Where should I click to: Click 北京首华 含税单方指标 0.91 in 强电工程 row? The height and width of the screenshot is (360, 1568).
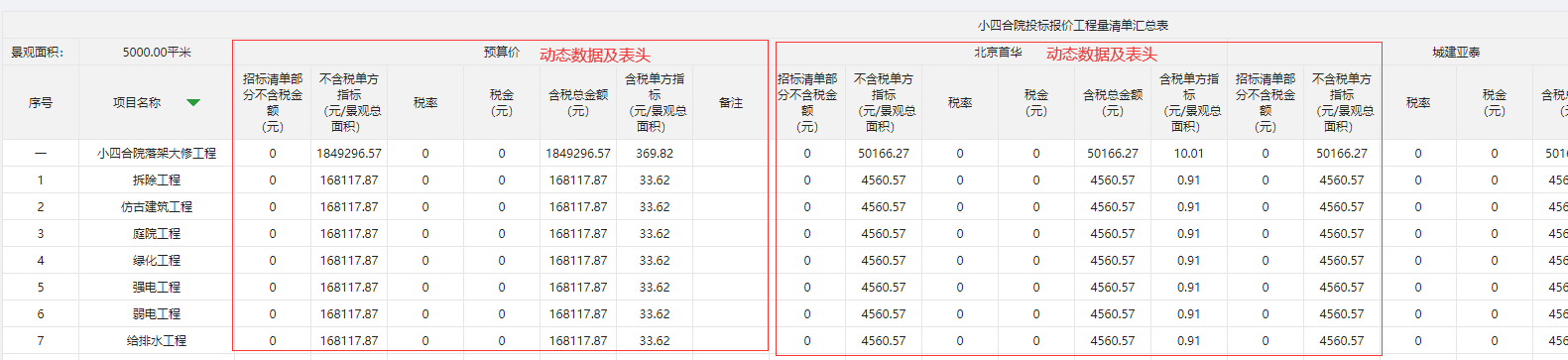(x=1189, y=288)
